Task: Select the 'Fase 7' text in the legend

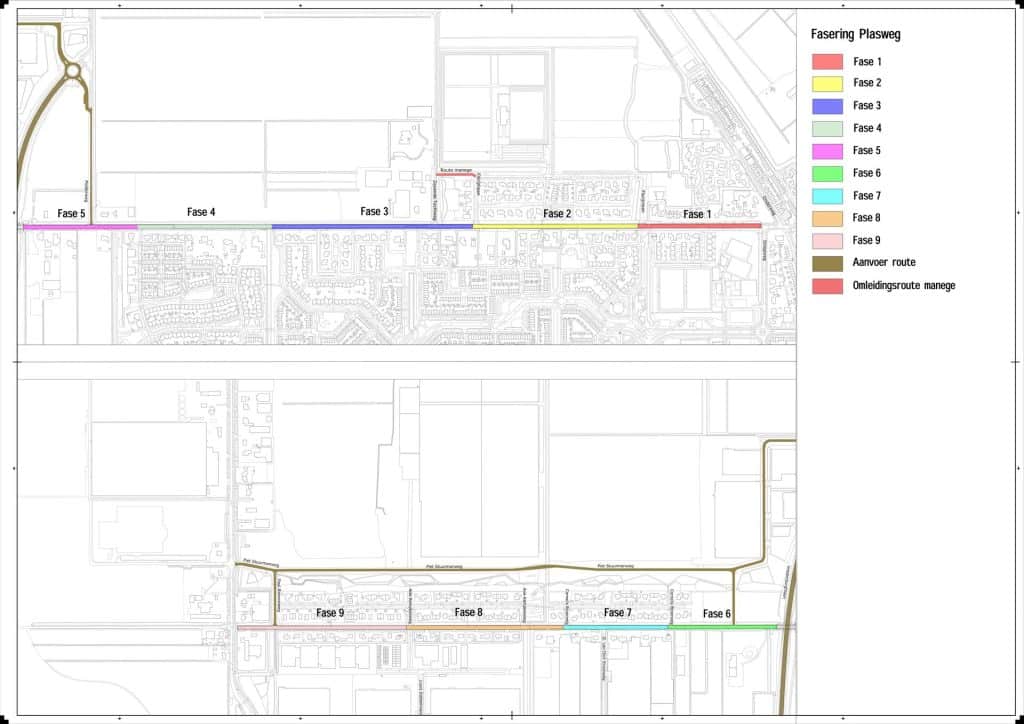Action: tap(867, 195)
